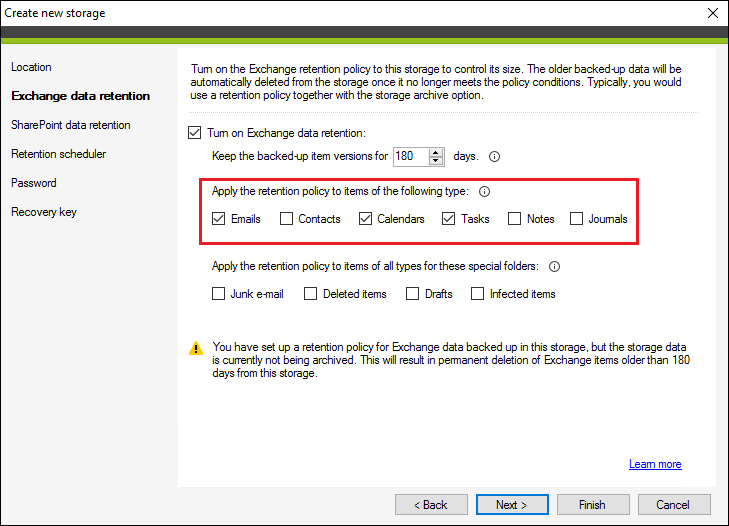Image resolution: width=729 pixels, height=526 pixels.
Task: Close the Create new storage dialog
Action: pyautogui.click(x=713, y=13)
